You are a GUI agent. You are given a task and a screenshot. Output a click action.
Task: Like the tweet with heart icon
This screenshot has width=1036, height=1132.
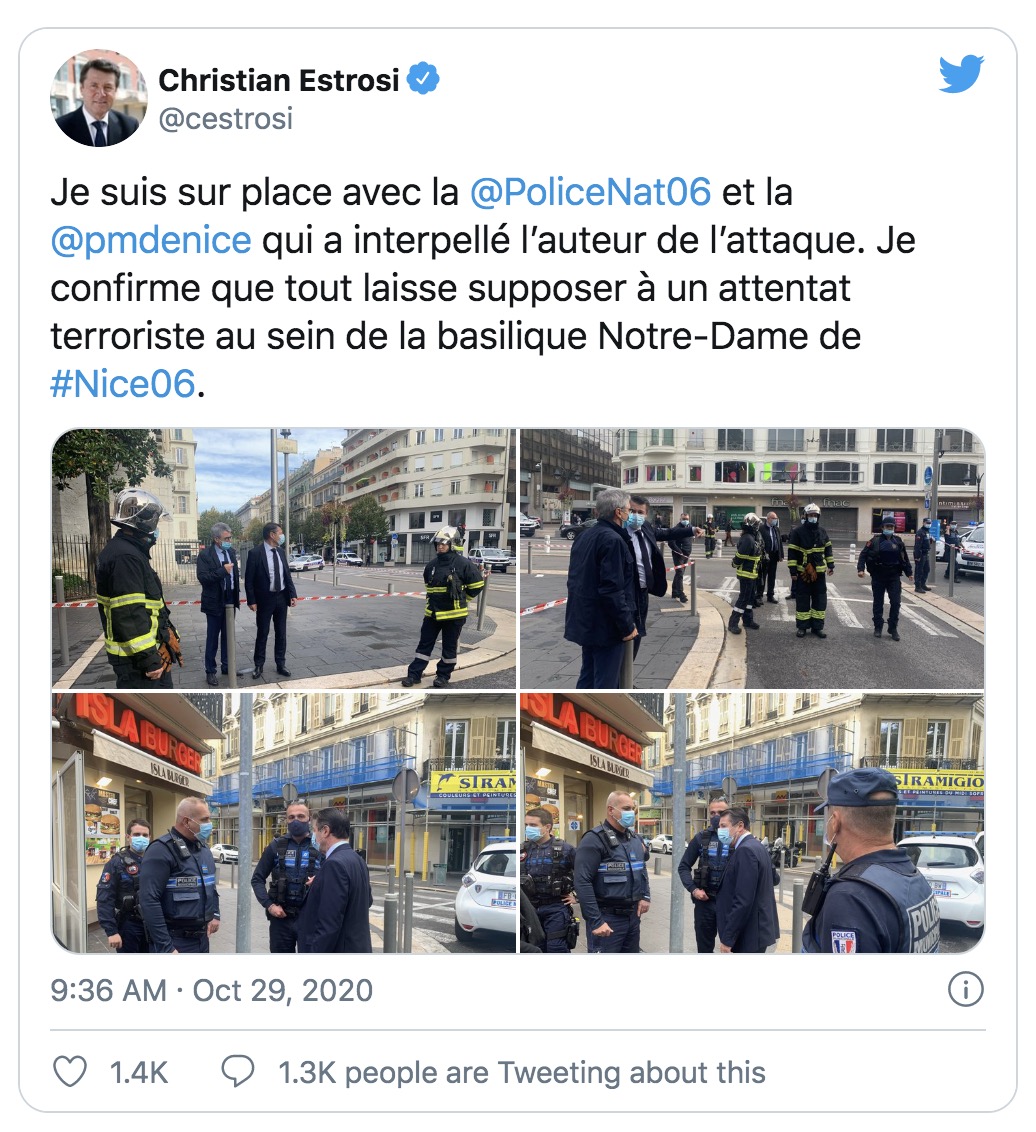70,1071
